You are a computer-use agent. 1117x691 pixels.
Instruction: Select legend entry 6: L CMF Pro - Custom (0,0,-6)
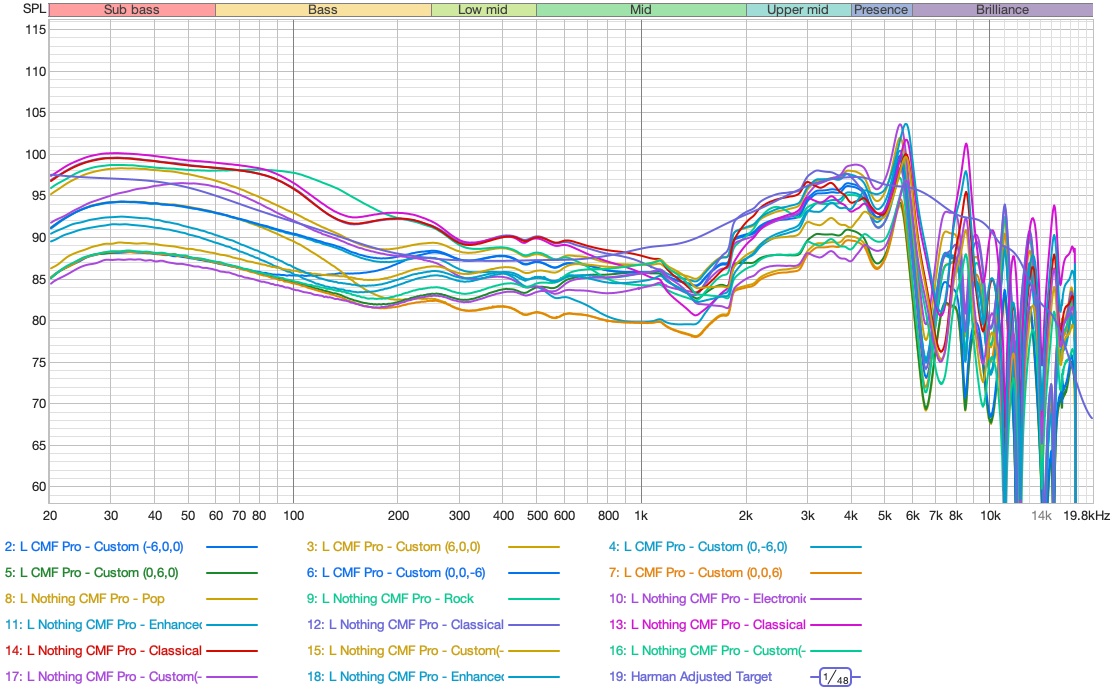[396, 573]
